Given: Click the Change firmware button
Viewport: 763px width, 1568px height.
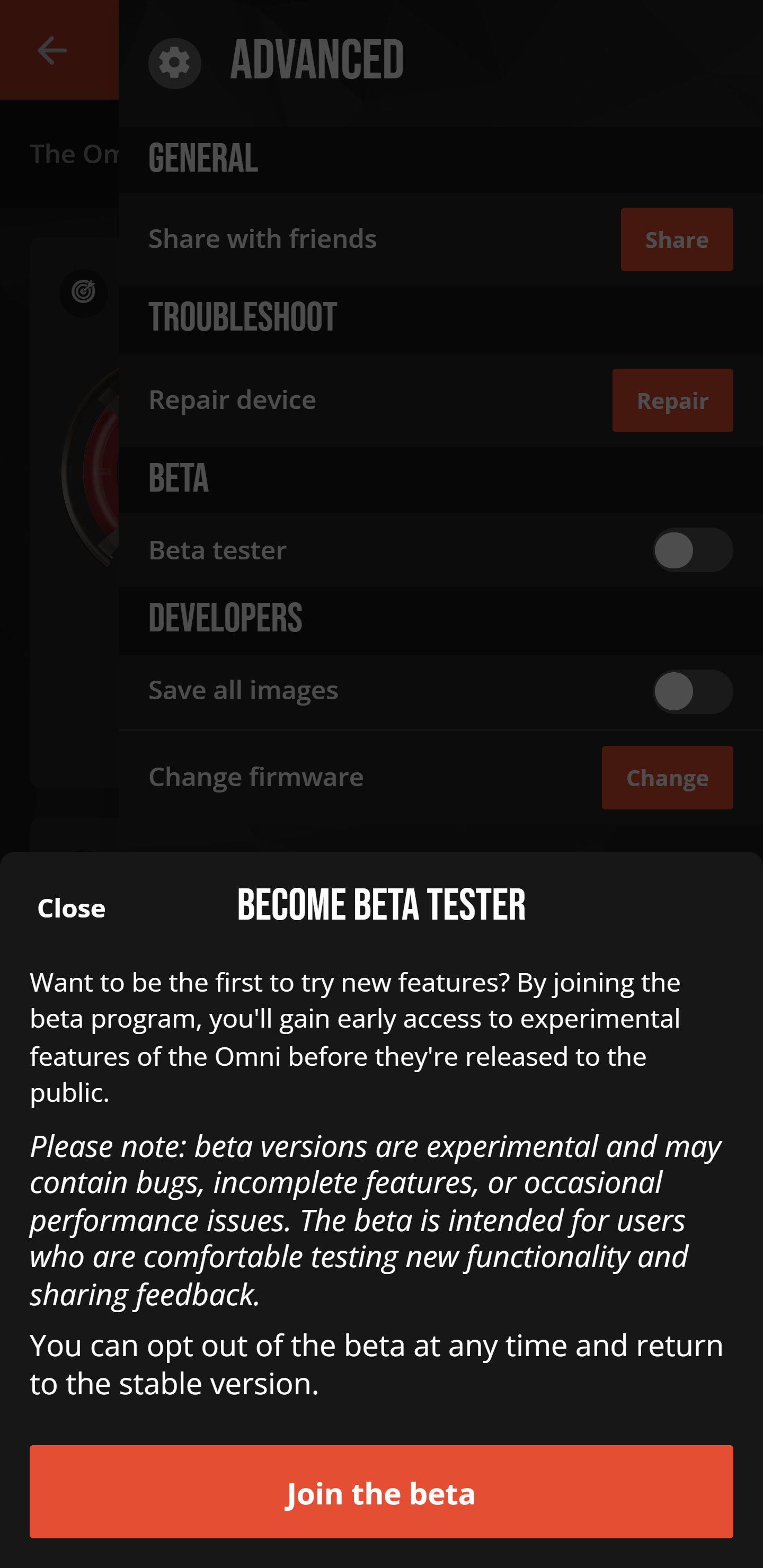Looking at the screenshot, I should point(667,777).
